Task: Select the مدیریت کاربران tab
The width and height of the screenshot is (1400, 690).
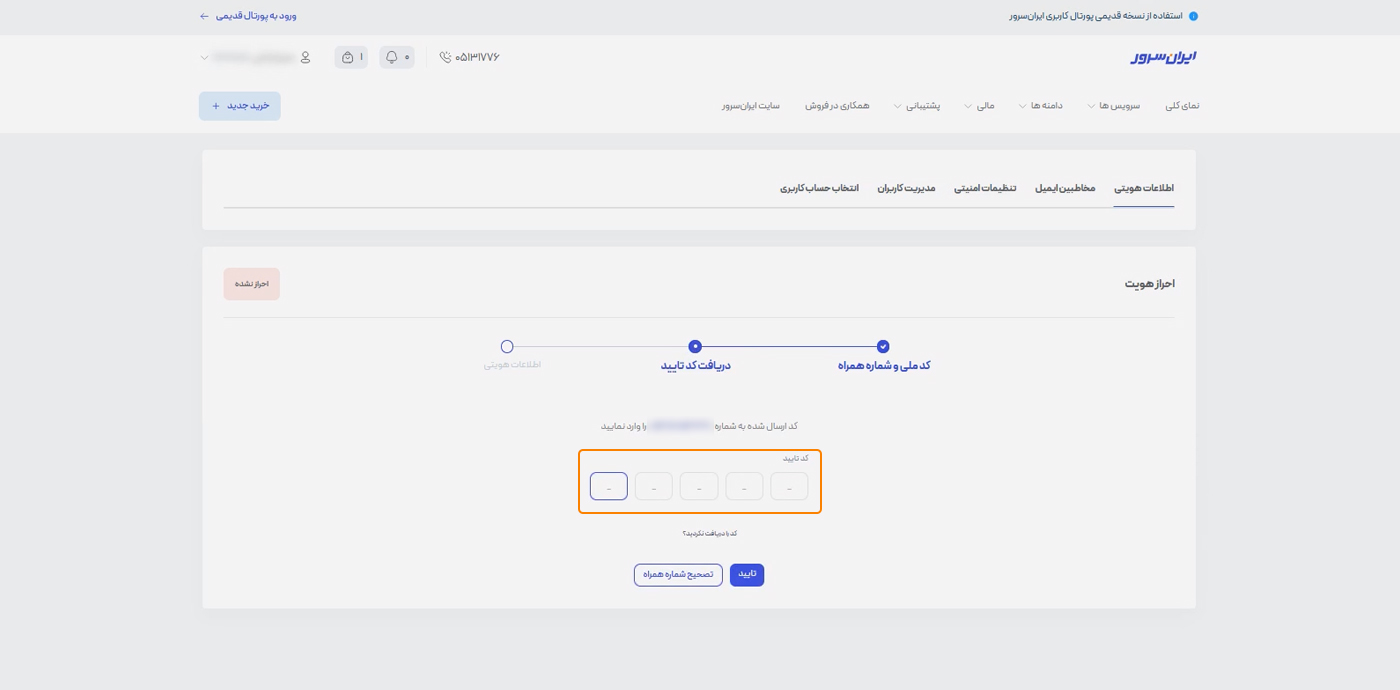Action: pos(905,187)
